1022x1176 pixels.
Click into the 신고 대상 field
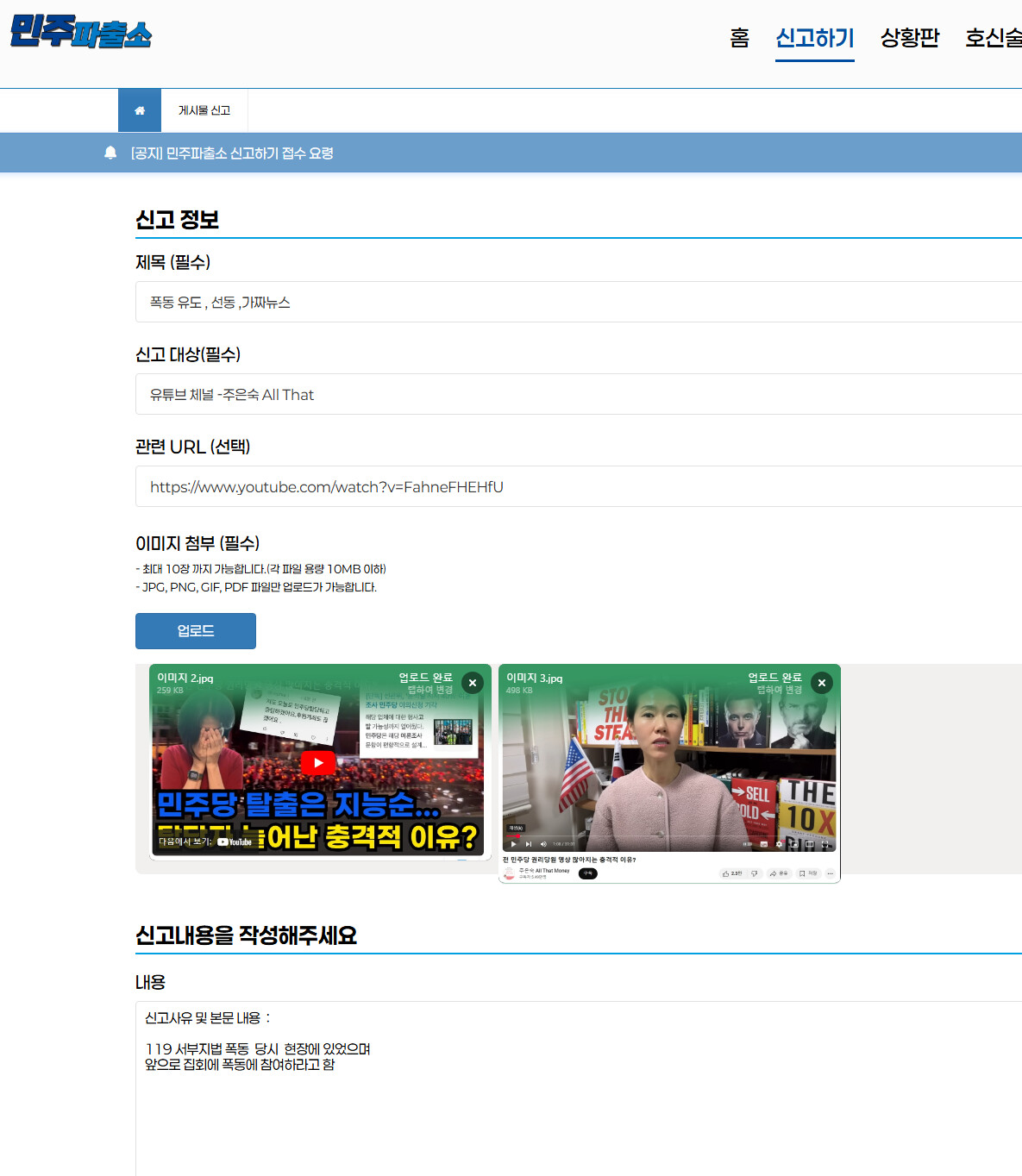pyautogui.click(x=578, y=395)
